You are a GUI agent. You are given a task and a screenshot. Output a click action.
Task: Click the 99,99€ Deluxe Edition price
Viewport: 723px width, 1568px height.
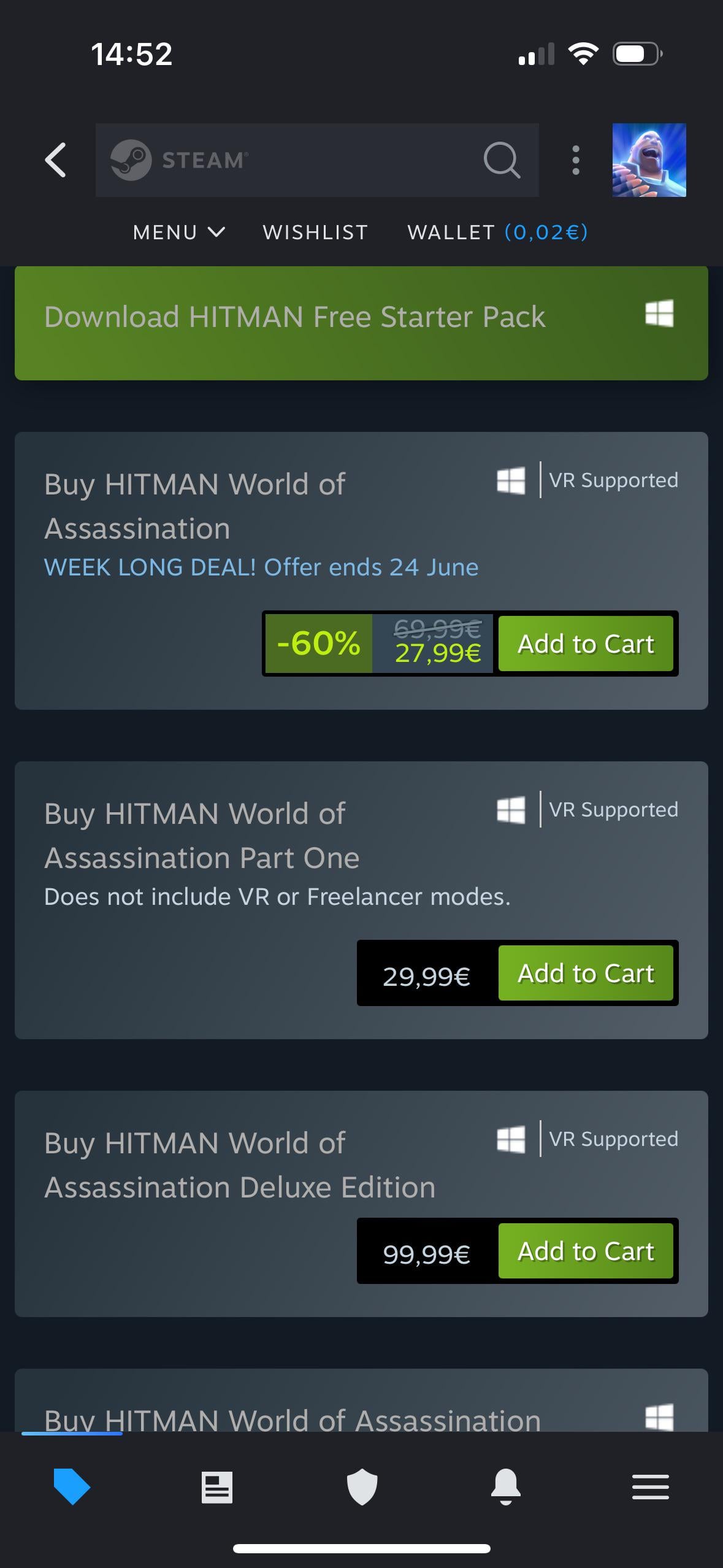point(427,1253)
